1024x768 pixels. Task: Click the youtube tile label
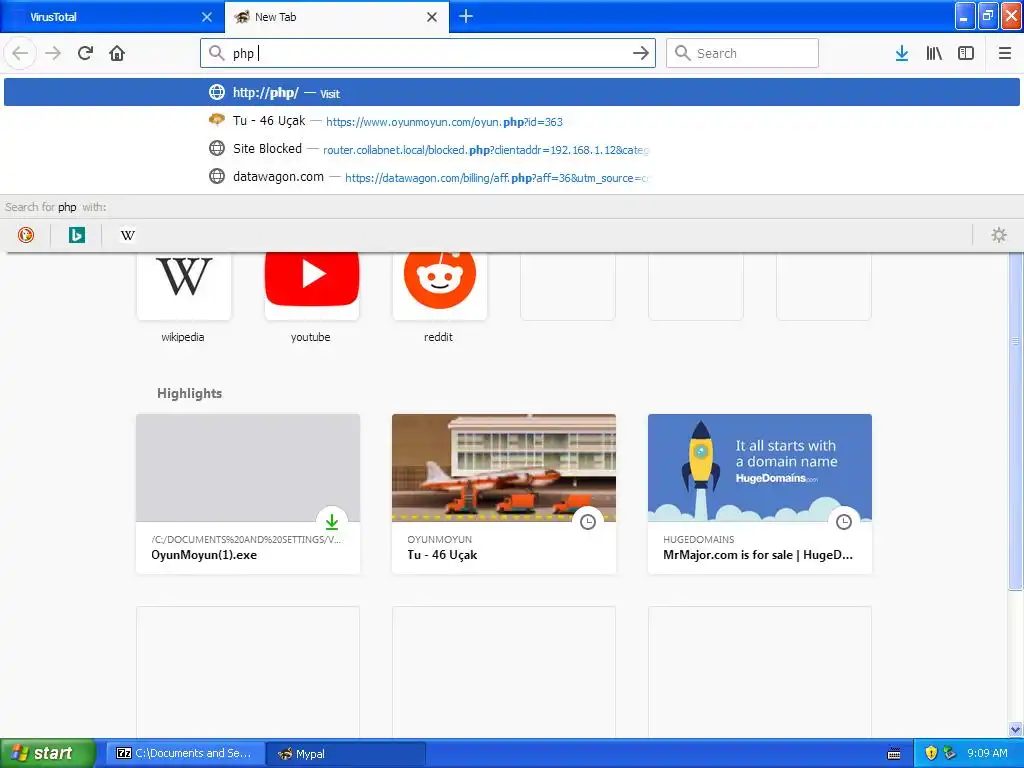pos(311,337)
